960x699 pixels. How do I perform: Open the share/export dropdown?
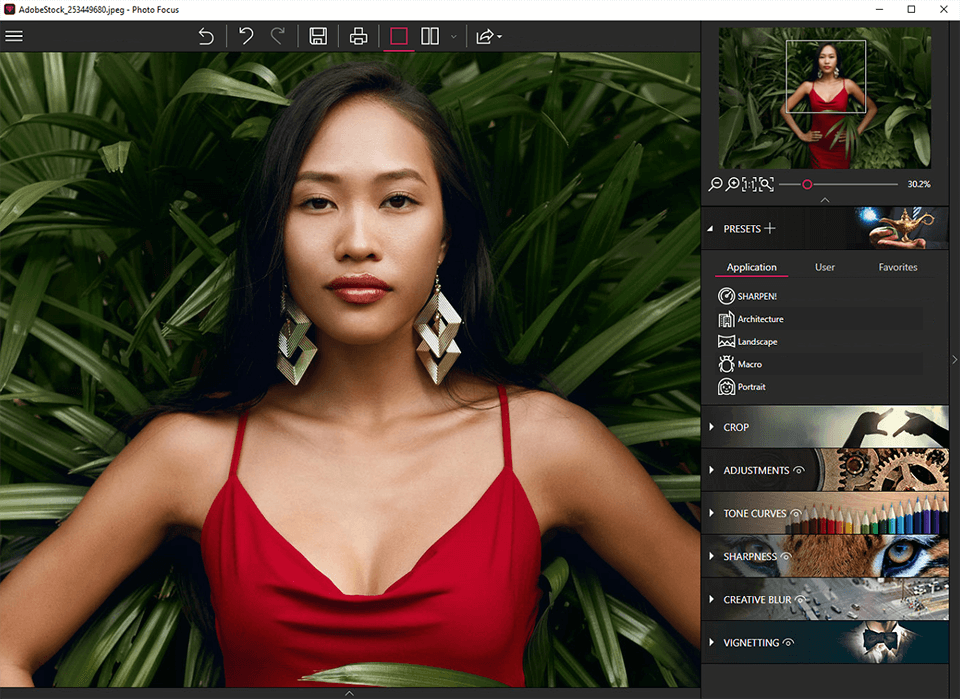click(x=488, y=37)
